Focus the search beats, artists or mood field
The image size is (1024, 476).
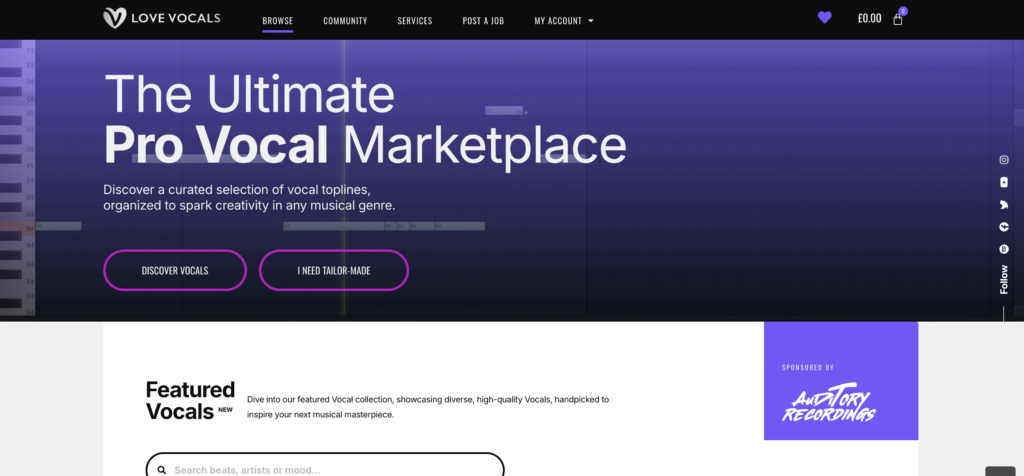[330, 469]
